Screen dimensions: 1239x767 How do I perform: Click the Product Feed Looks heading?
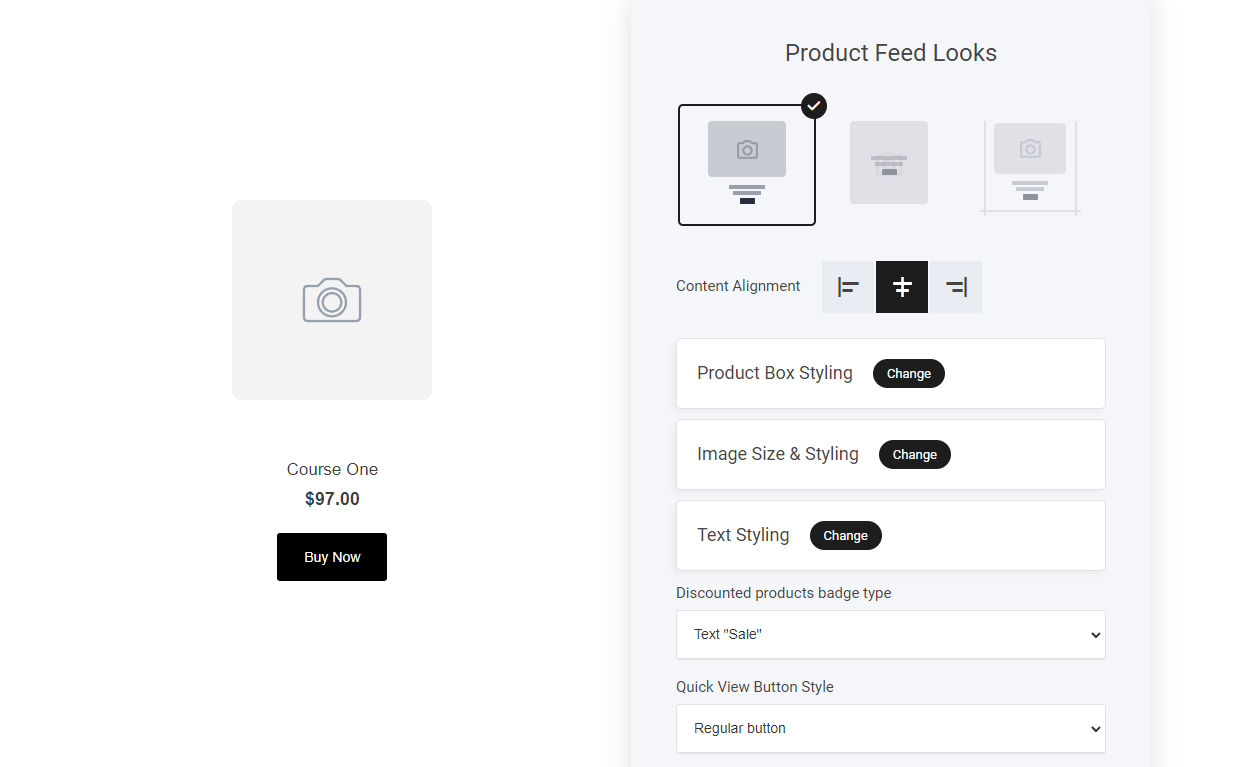click(x=890, y=53)
